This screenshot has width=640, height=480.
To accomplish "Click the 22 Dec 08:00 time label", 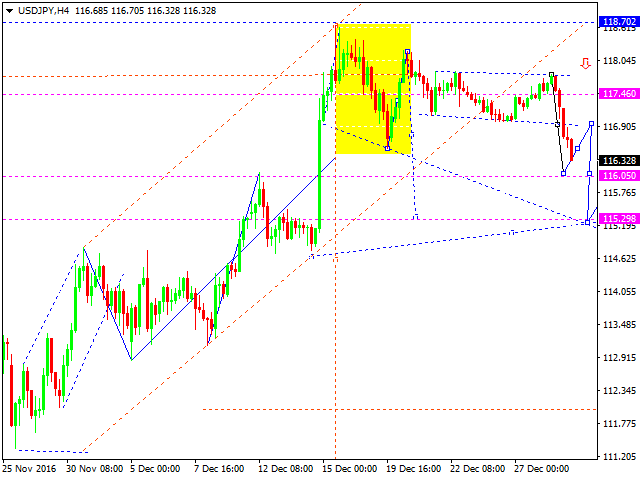I will (x=478, y=469).
